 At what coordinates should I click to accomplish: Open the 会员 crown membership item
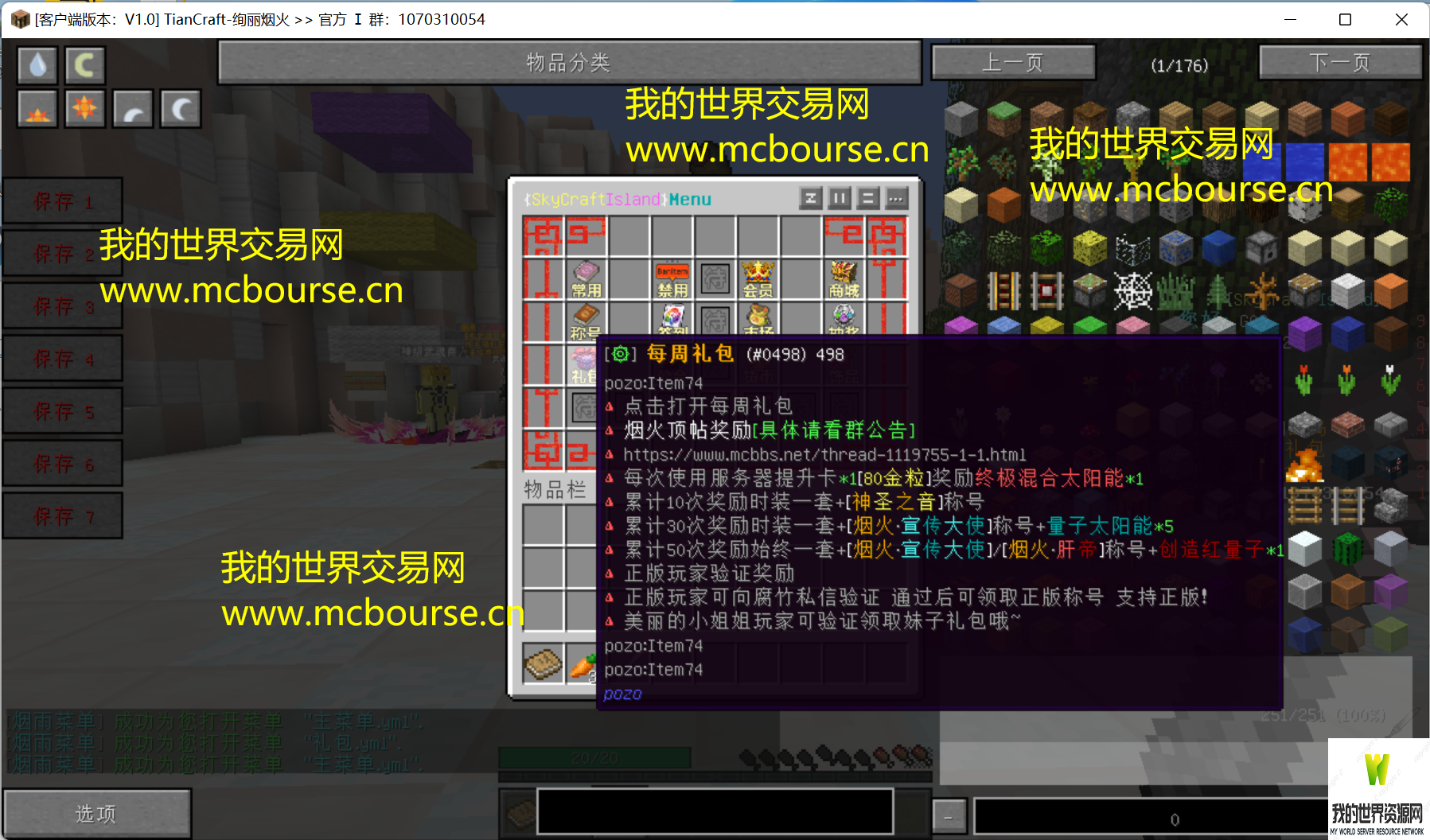coord(758,279)
